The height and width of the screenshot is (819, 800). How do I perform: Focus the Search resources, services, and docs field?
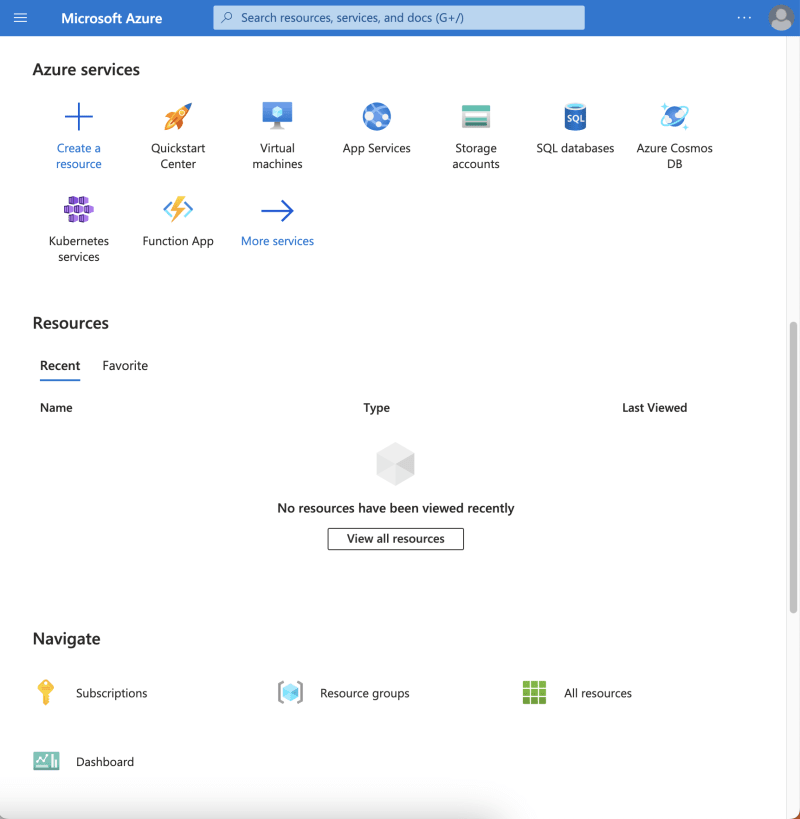click(399, 18)
